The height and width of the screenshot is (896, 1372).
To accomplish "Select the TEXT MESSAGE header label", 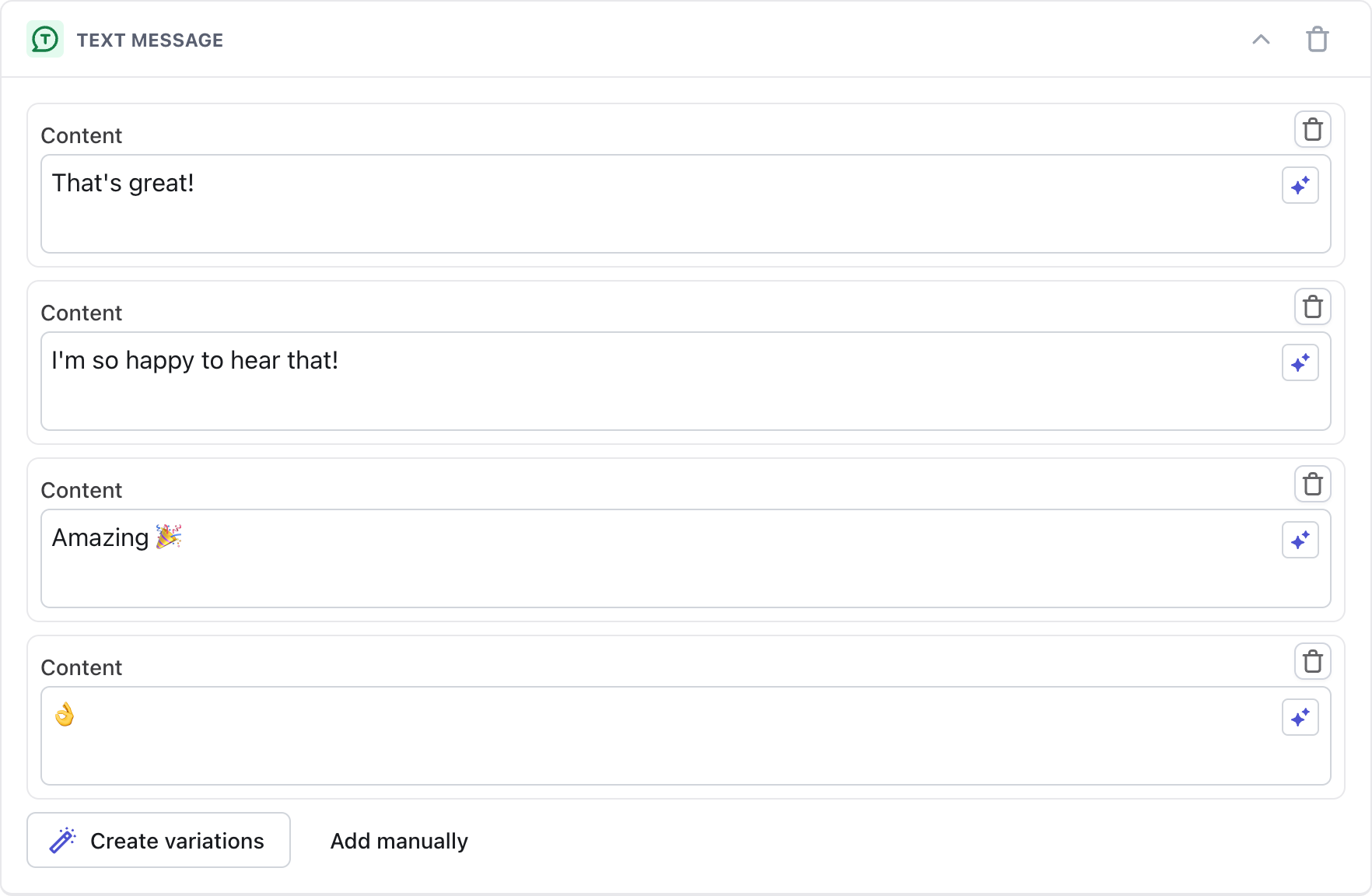I will pos(151,40).
